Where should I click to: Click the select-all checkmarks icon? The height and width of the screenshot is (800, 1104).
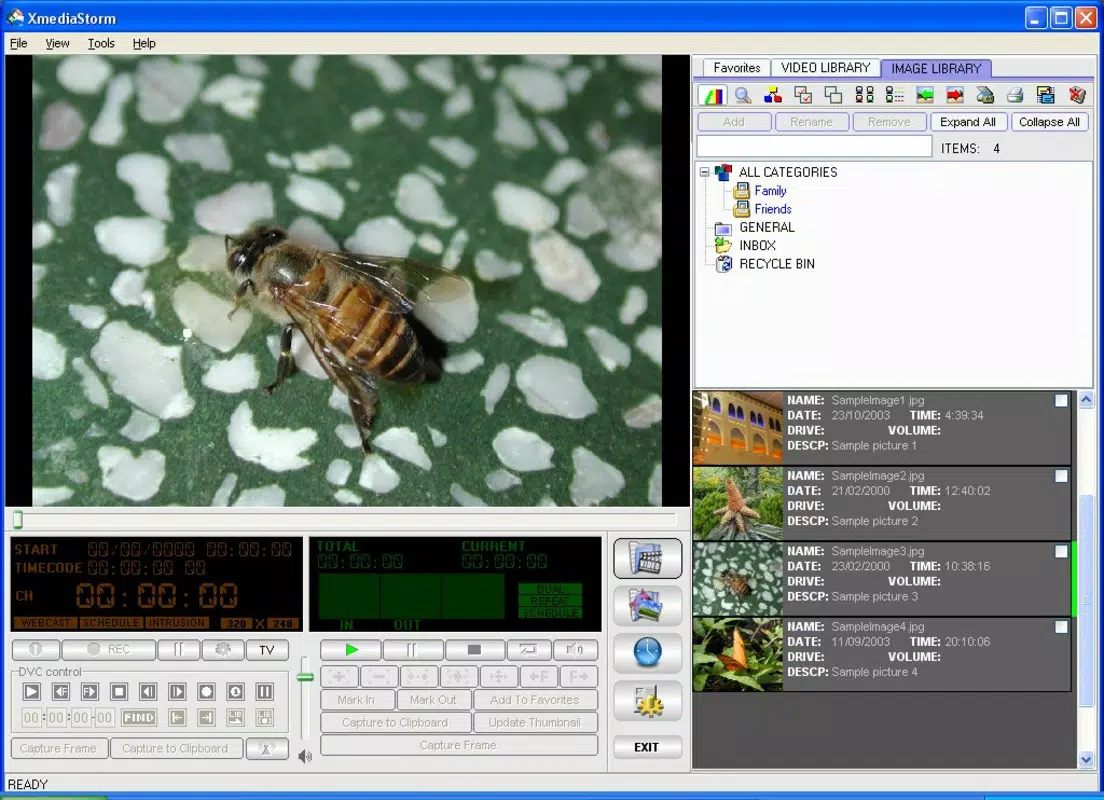(803, 95)
